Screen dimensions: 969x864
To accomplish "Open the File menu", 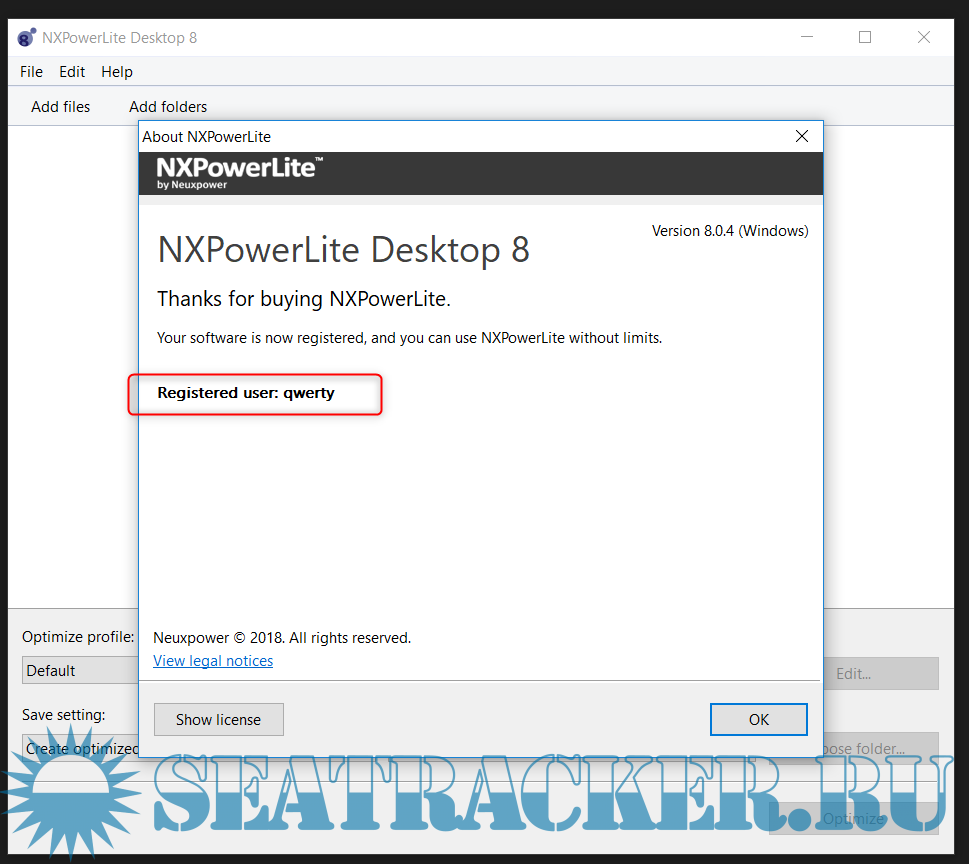I will point(31,72).
